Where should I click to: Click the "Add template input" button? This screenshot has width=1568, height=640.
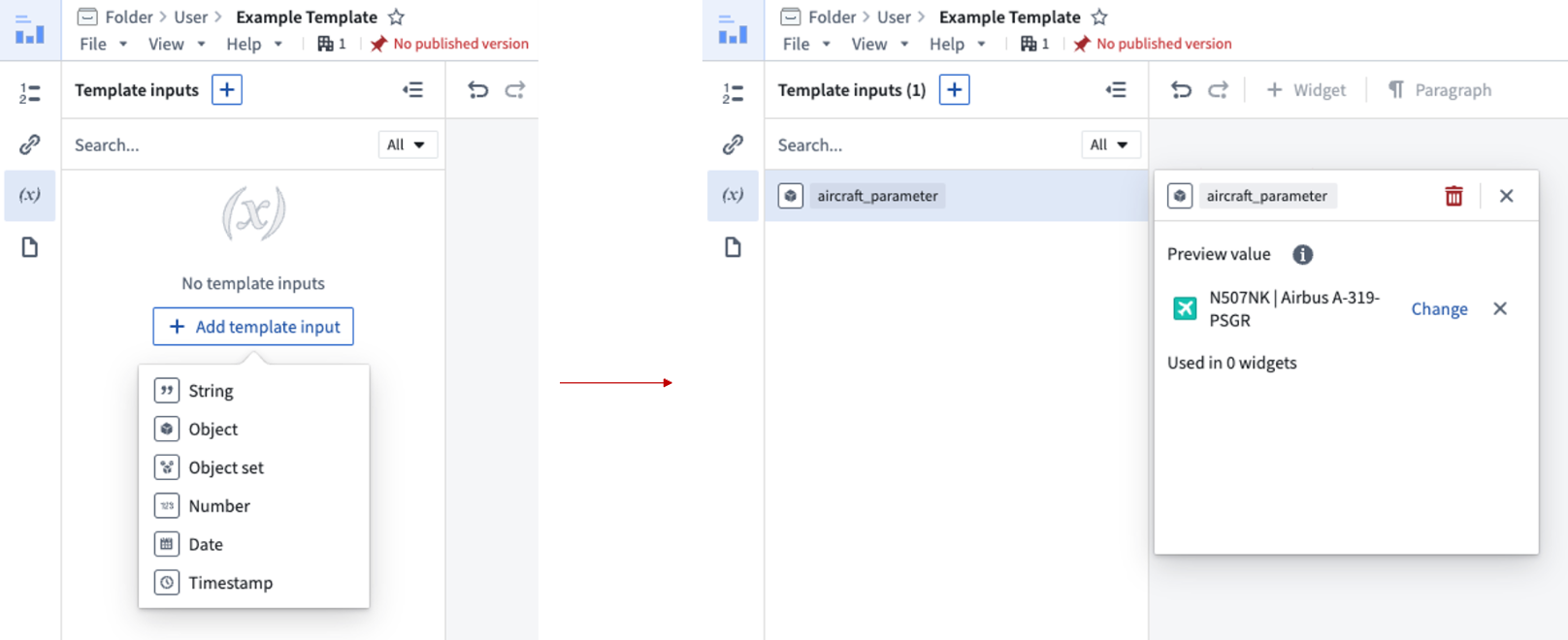[x=253, y=327]
